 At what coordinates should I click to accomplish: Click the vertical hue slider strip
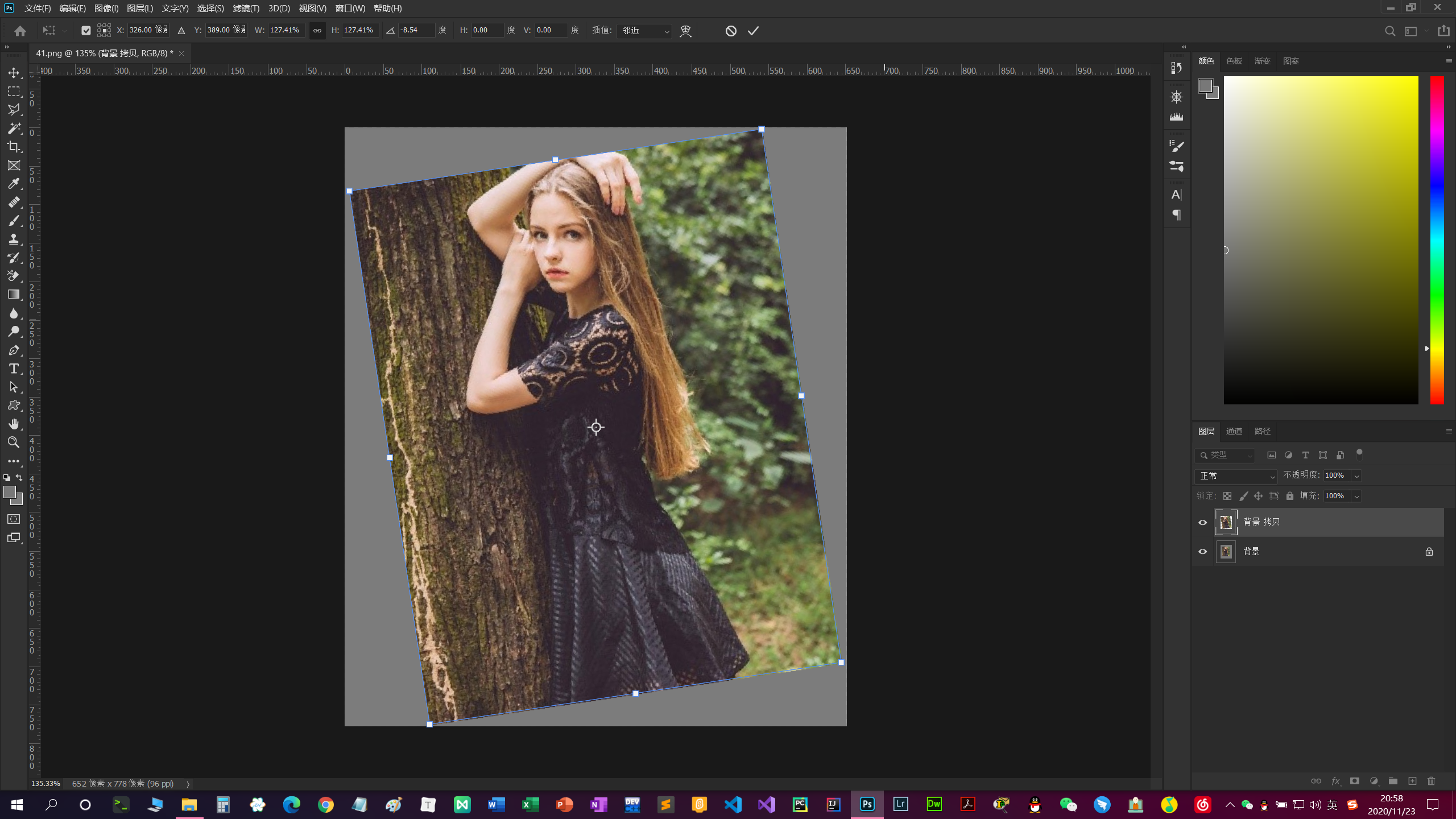tap(1437, 240)
